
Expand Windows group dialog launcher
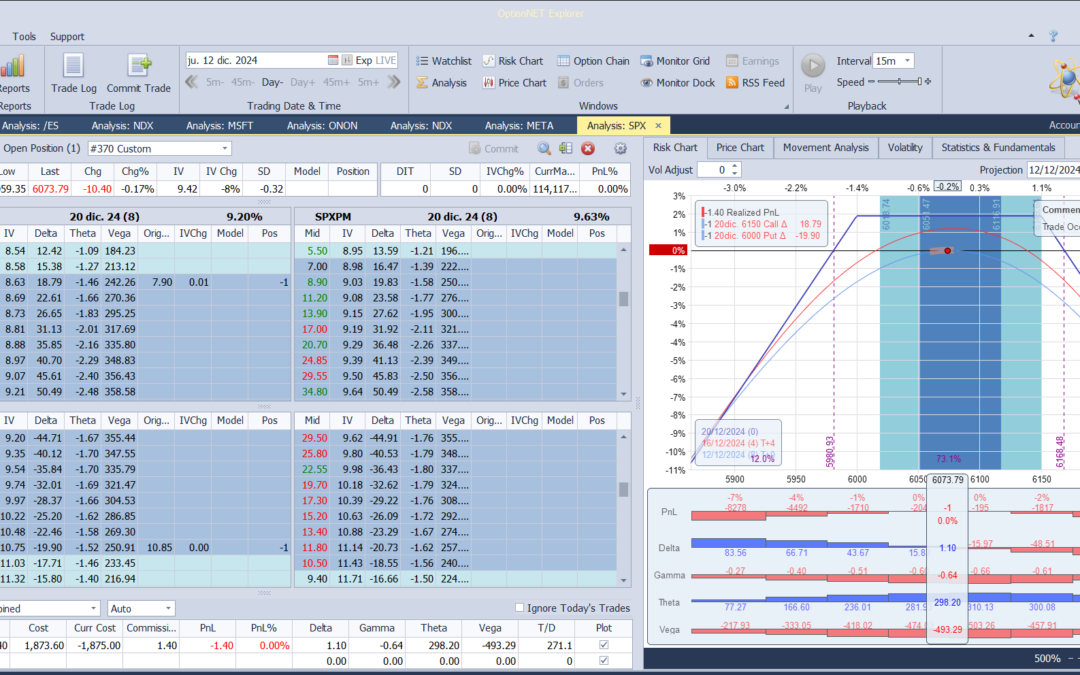pyautogui.click(x=786, y=107)
